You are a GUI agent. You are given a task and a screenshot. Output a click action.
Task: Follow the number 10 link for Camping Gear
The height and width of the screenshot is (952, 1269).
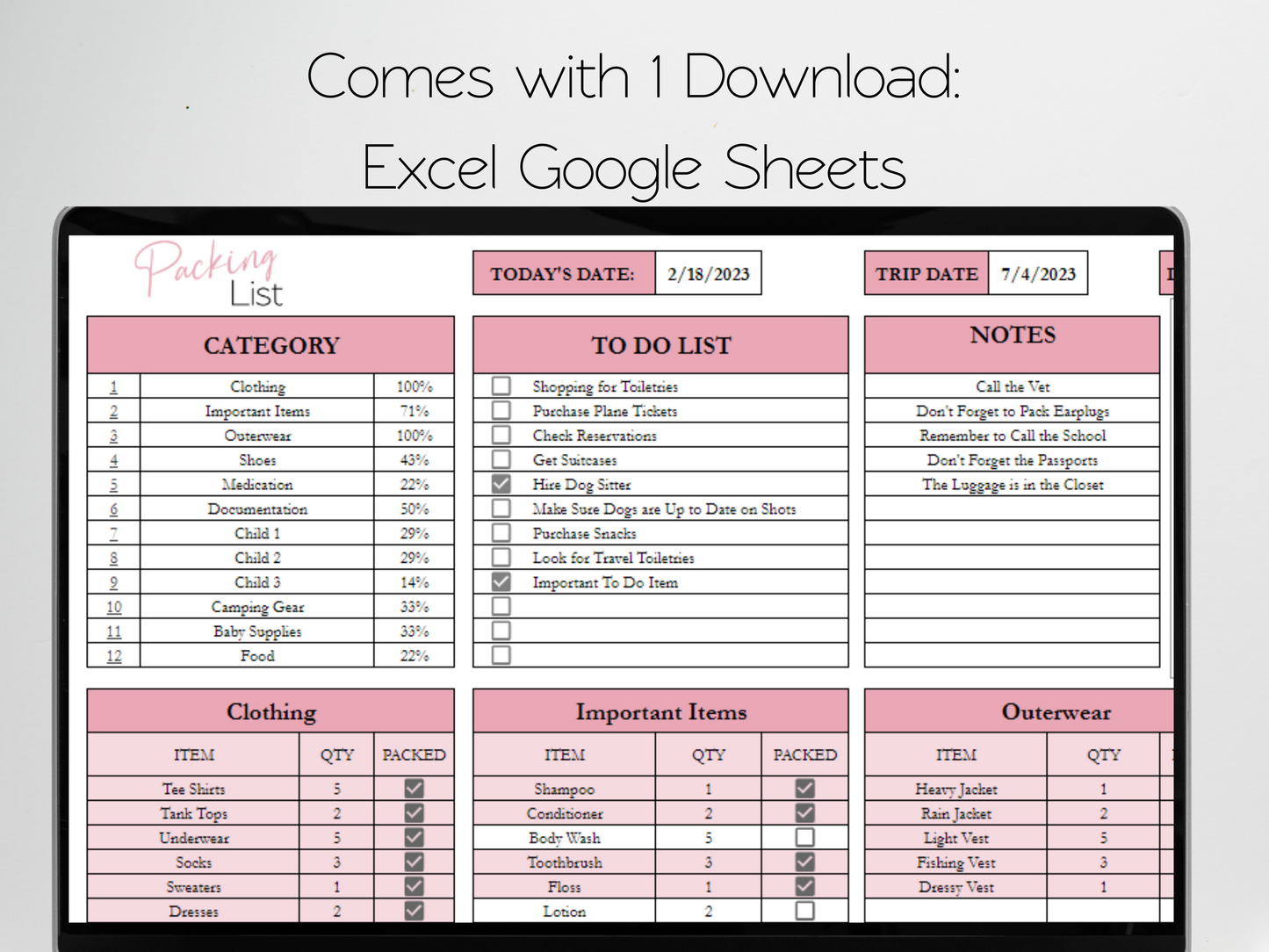click(114, 607)
